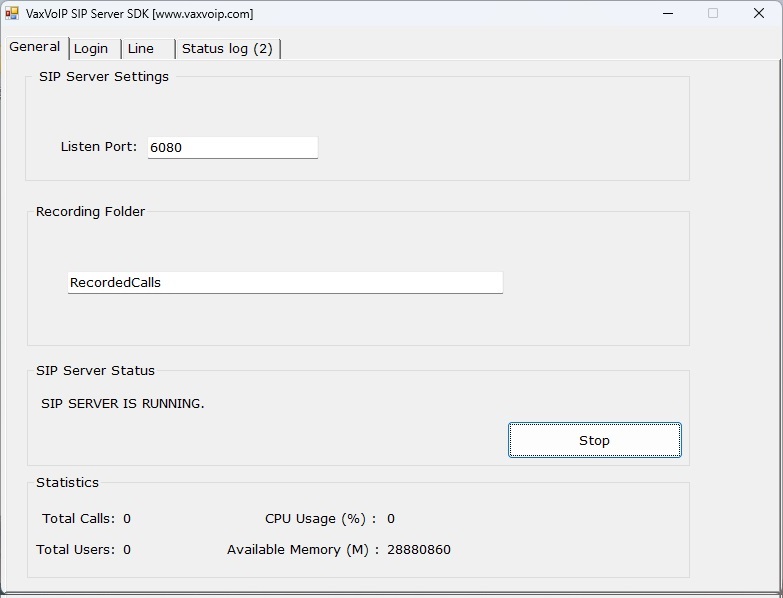Maximize the SIP Server SDK window
The height and width of the screenshot is (598, 783).
(713, 14)
